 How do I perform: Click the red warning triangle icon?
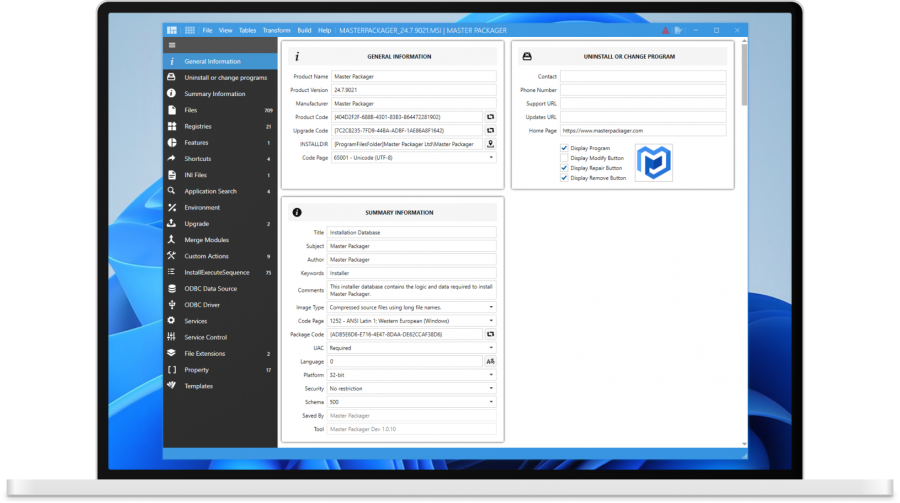tap(665, 30)
